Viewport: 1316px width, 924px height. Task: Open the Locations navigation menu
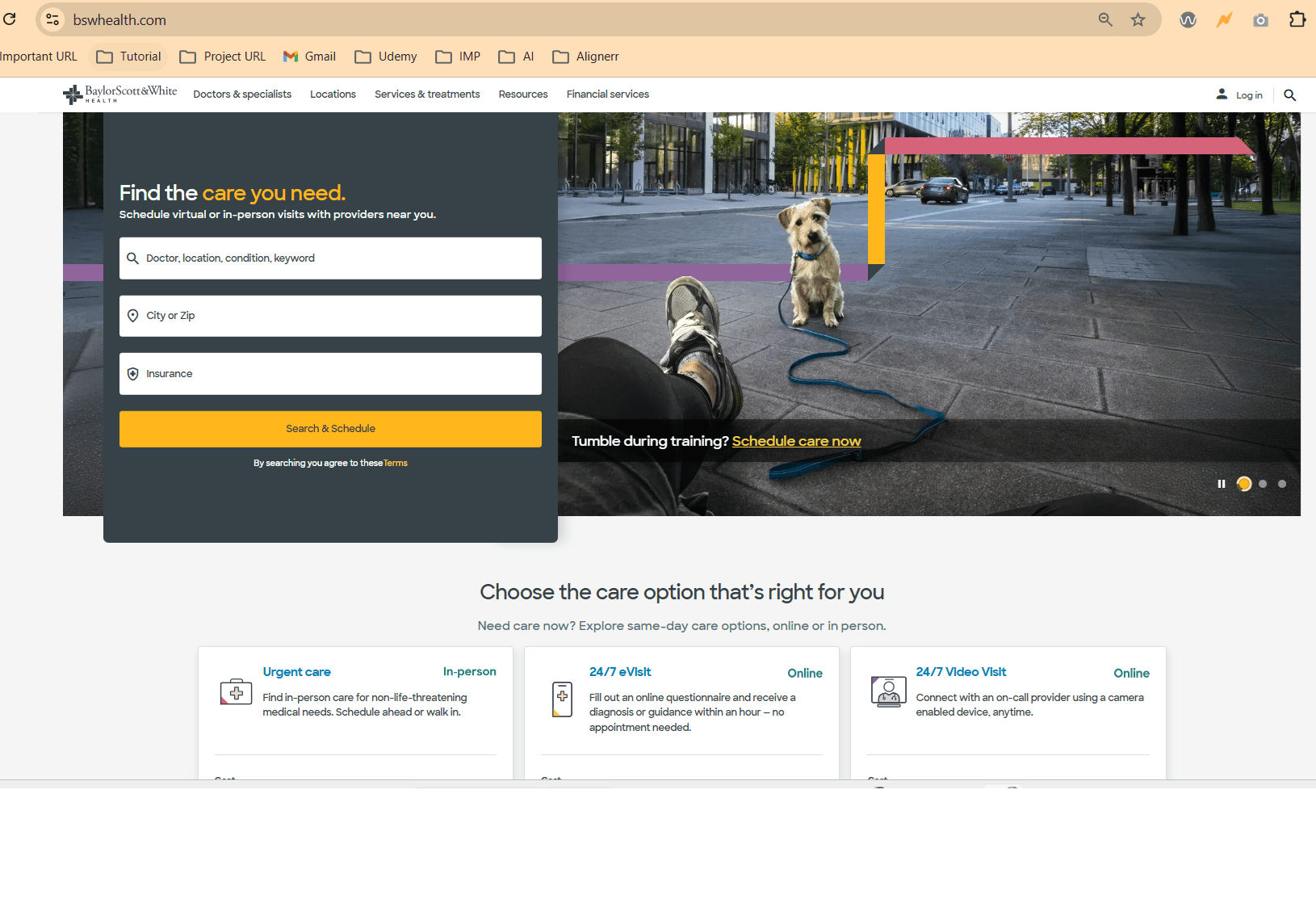click(x=333, y=94)
